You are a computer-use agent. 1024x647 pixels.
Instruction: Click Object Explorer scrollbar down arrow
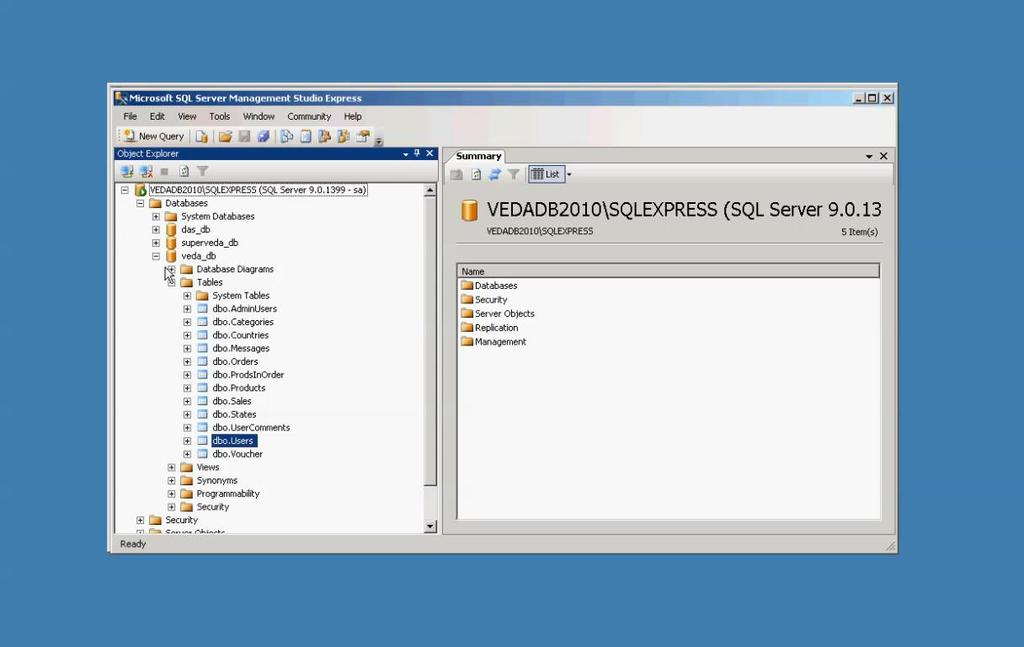click(430, 526)
